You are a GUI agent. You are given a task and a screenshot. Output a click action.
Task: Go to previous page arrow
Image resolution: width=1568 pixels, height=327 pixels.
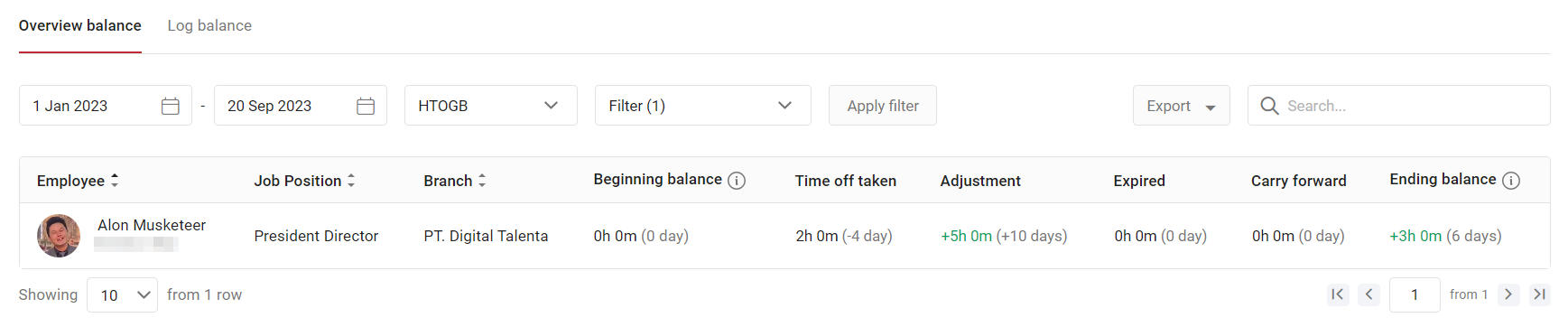[1369, 294]
